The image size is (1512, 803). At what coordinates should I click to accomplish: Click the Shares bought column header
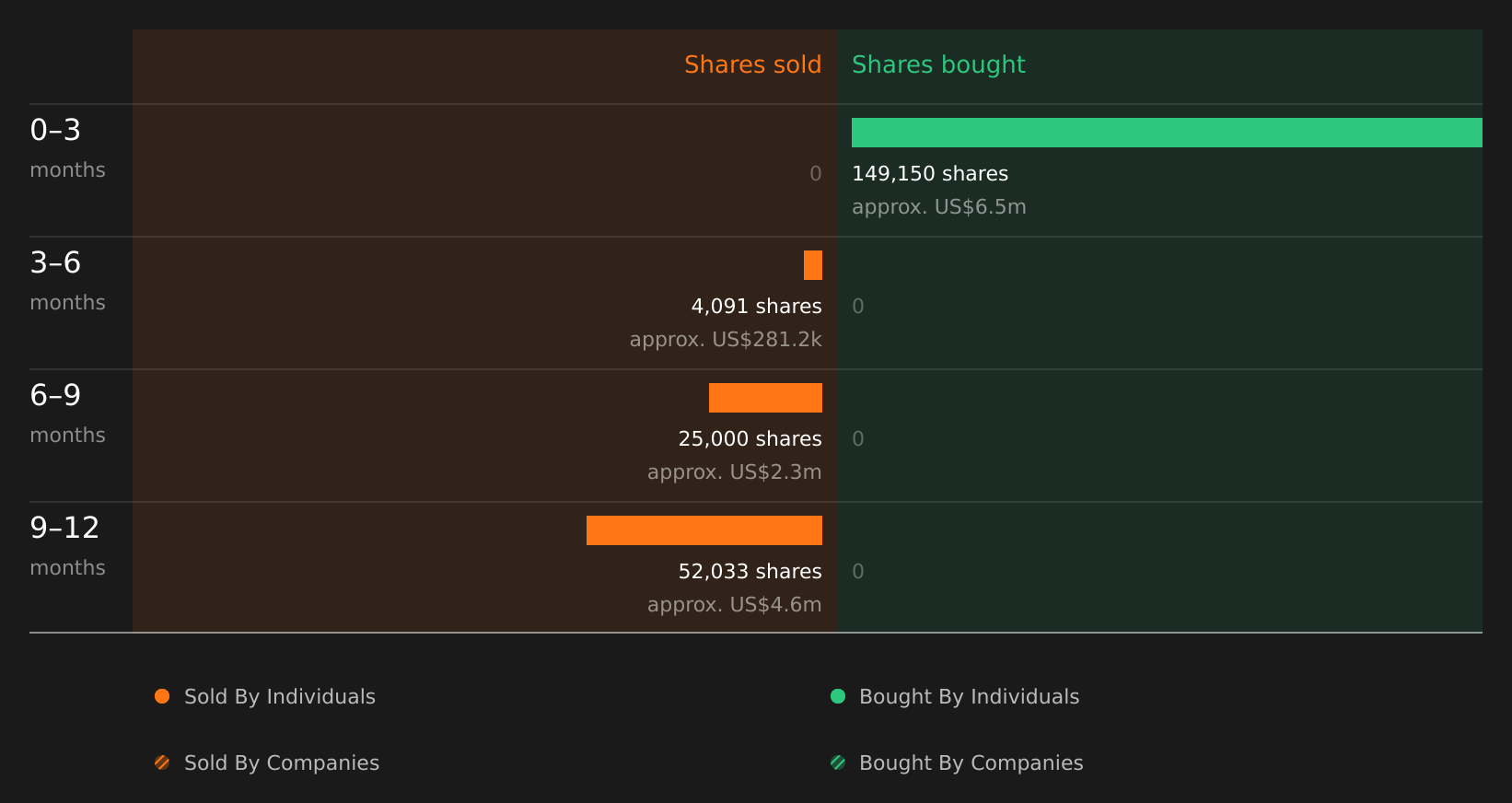[x=938, y=64]
